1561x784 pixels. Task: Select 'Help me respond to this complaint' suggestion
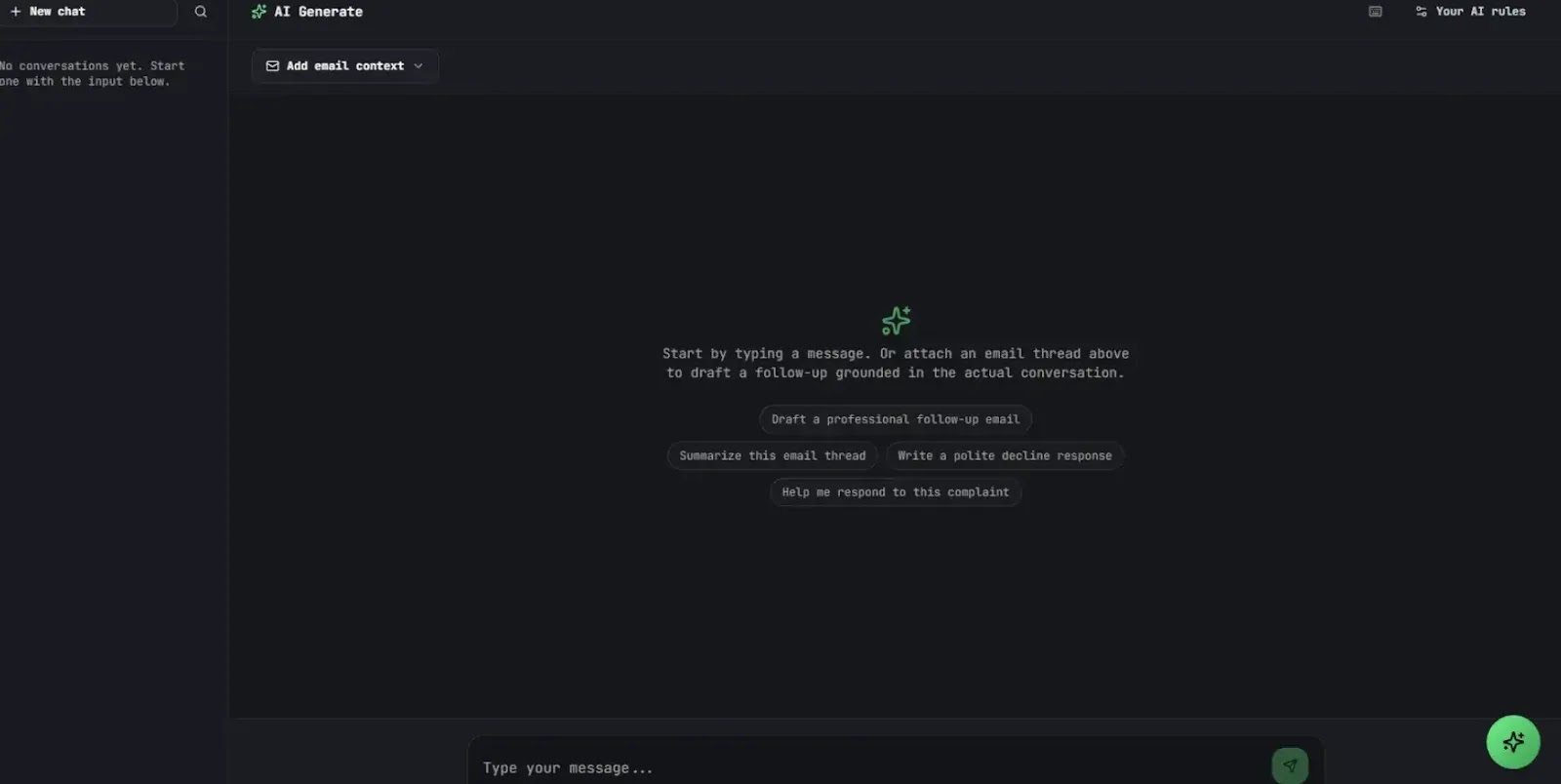click(x=896, y=492)
